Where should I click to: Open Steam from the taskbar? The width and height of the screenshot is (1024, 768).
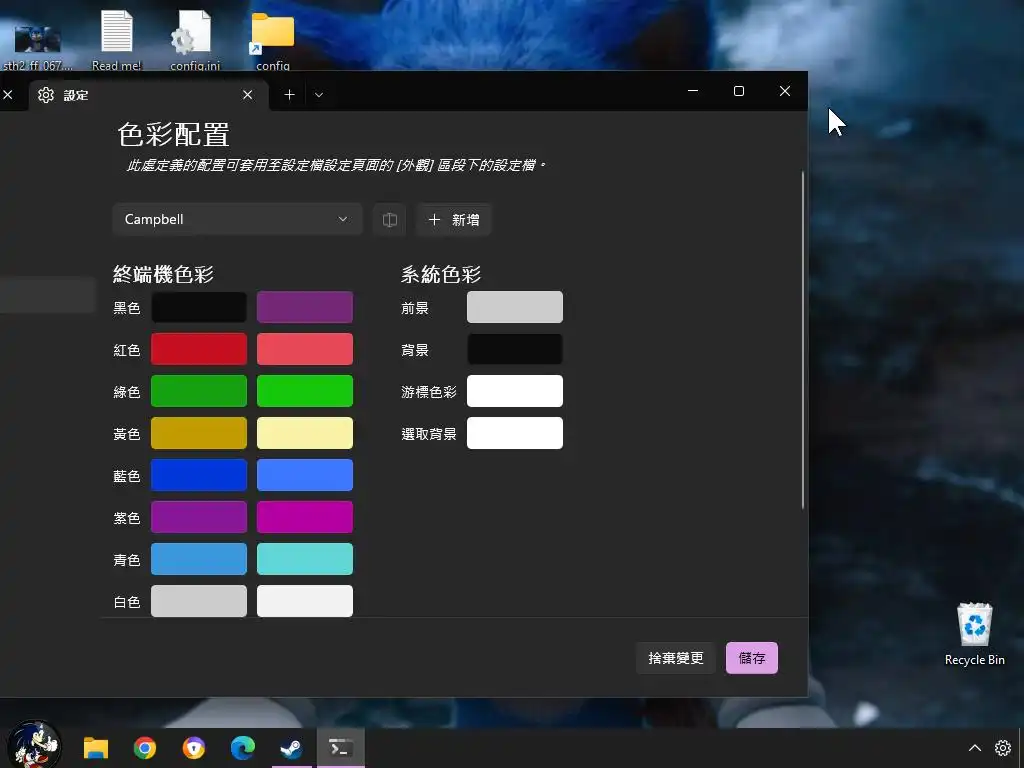tap(291, 748)
